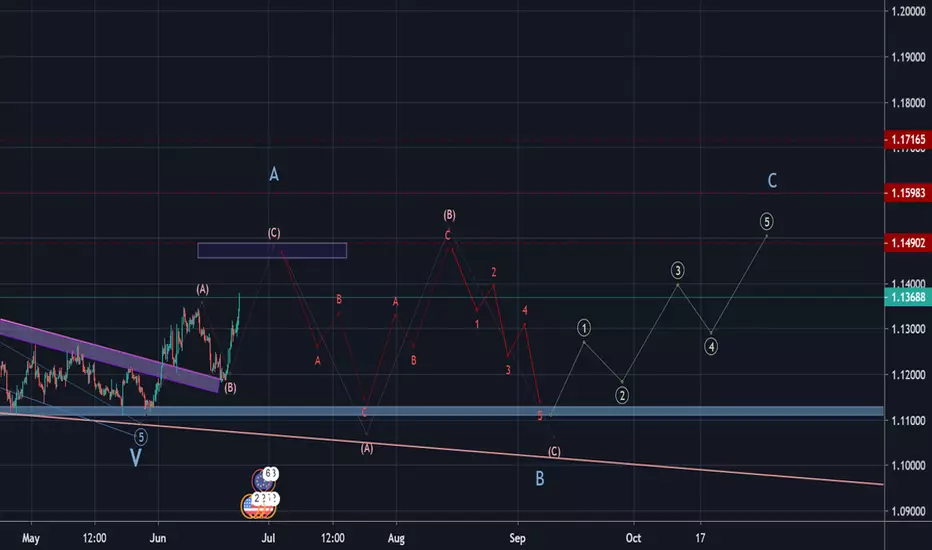Select the (C) label above the purple rectangle
Image resolution: width=932 pixels, height=550 pixels.
pyautogui.click(x=273, y=233)
